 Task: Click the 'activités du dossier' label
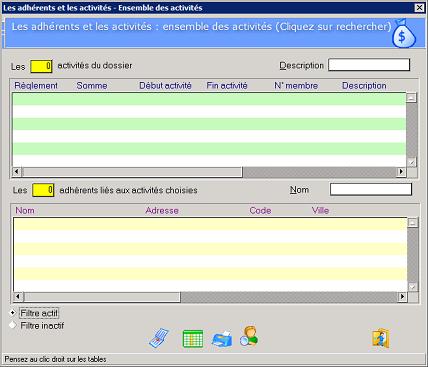point(95,65)
